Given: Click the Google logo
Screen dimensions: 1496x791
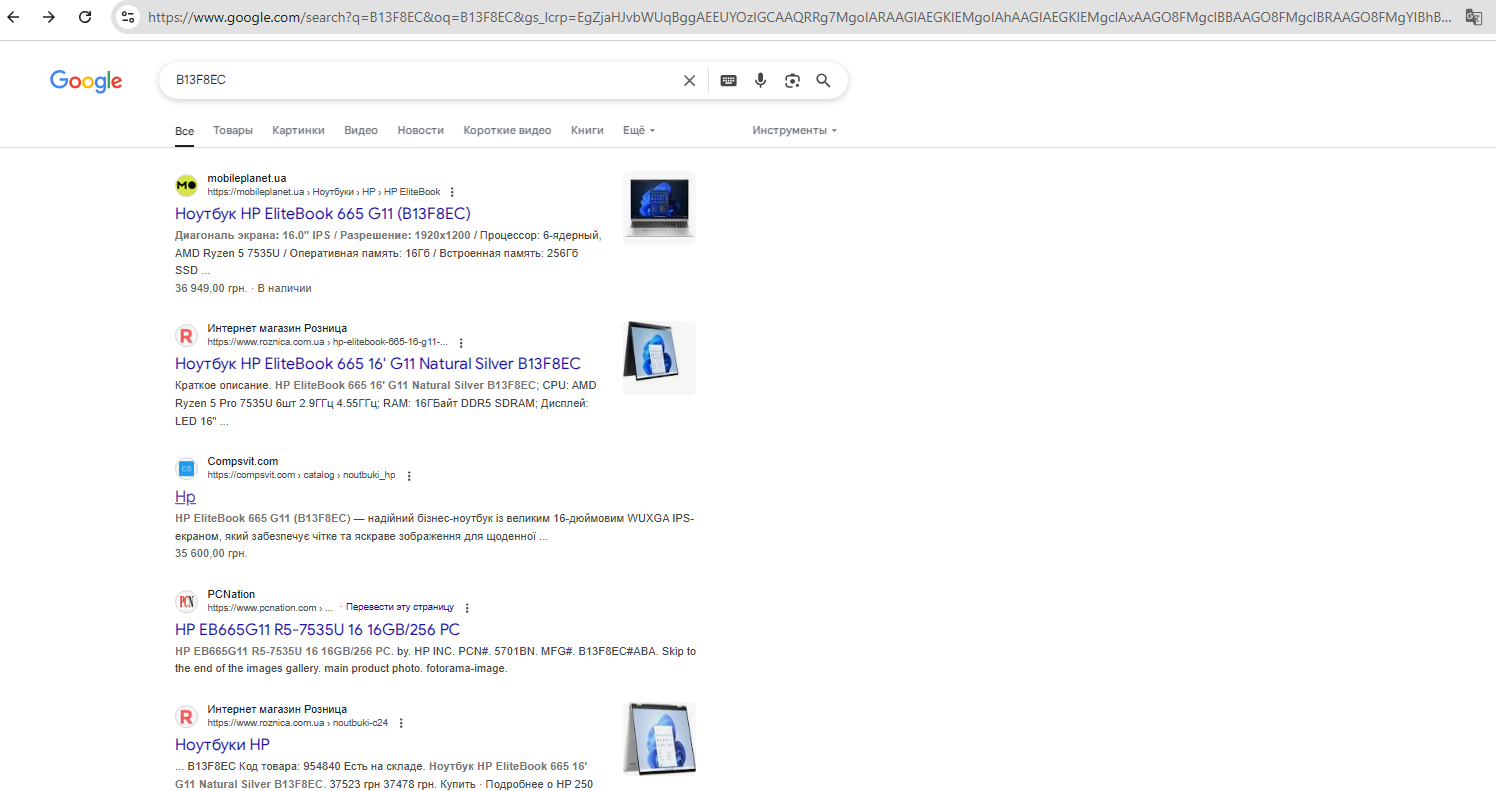Looking at the screenshot, I should [86, 81].
